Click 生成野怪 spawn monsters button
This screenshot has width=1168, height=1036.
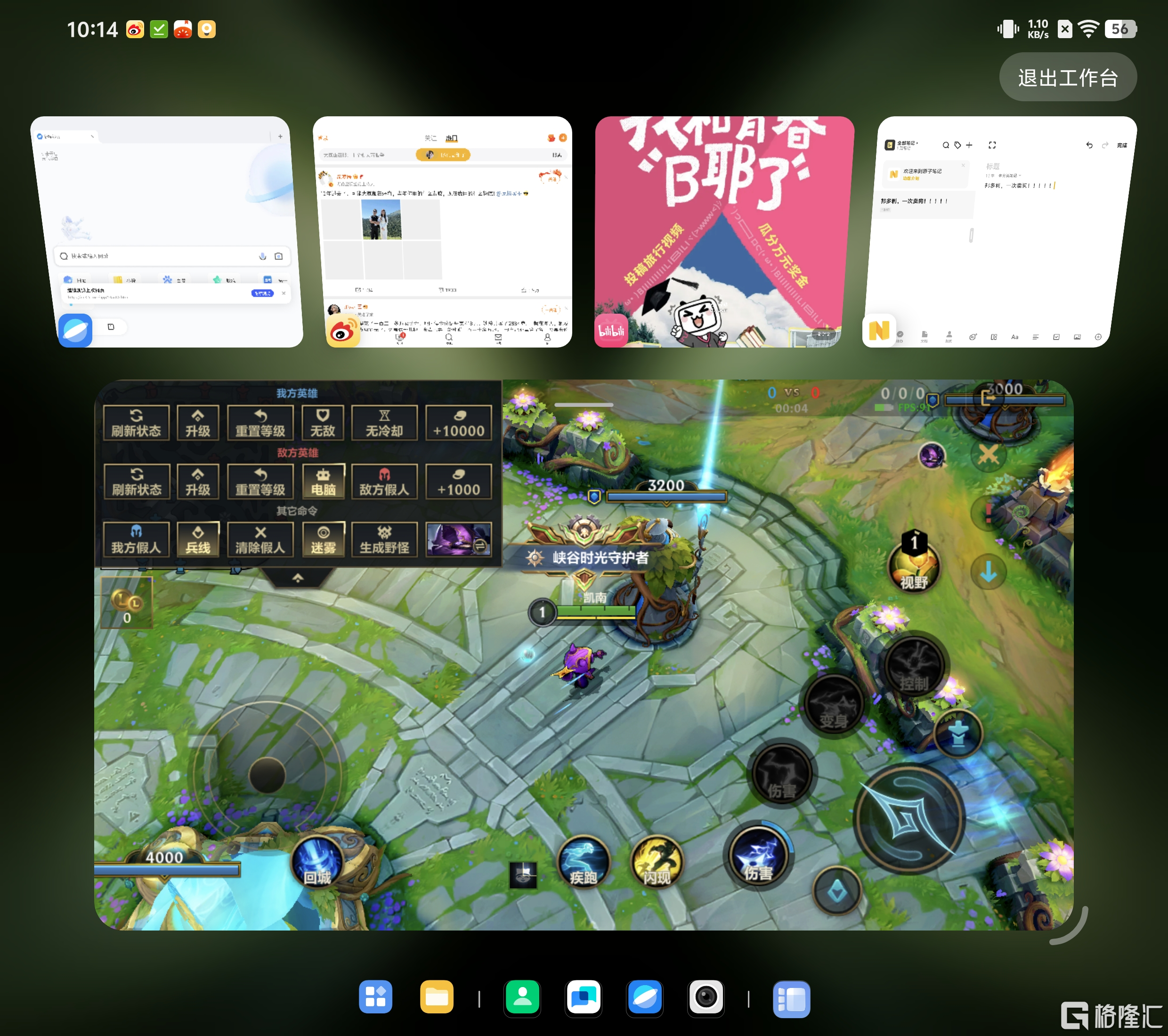point(385,540)
